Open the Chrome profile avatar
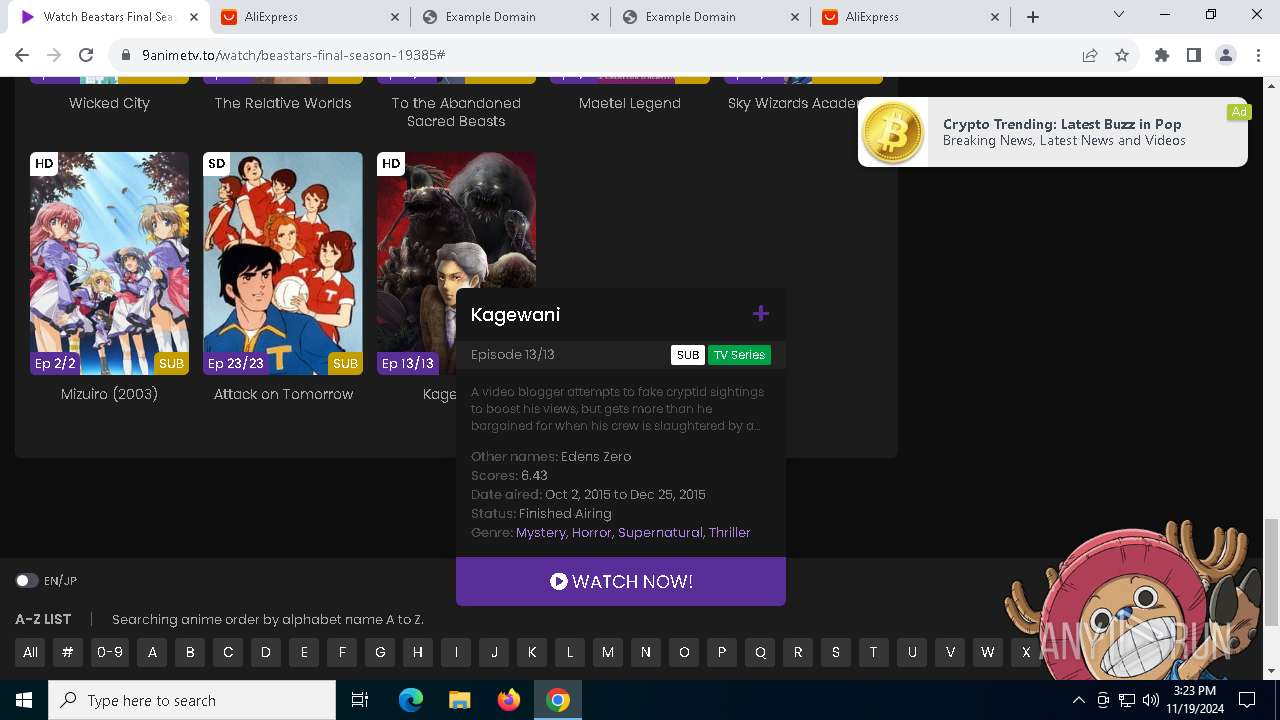 pyautogui.click(x=1226, y=55)
